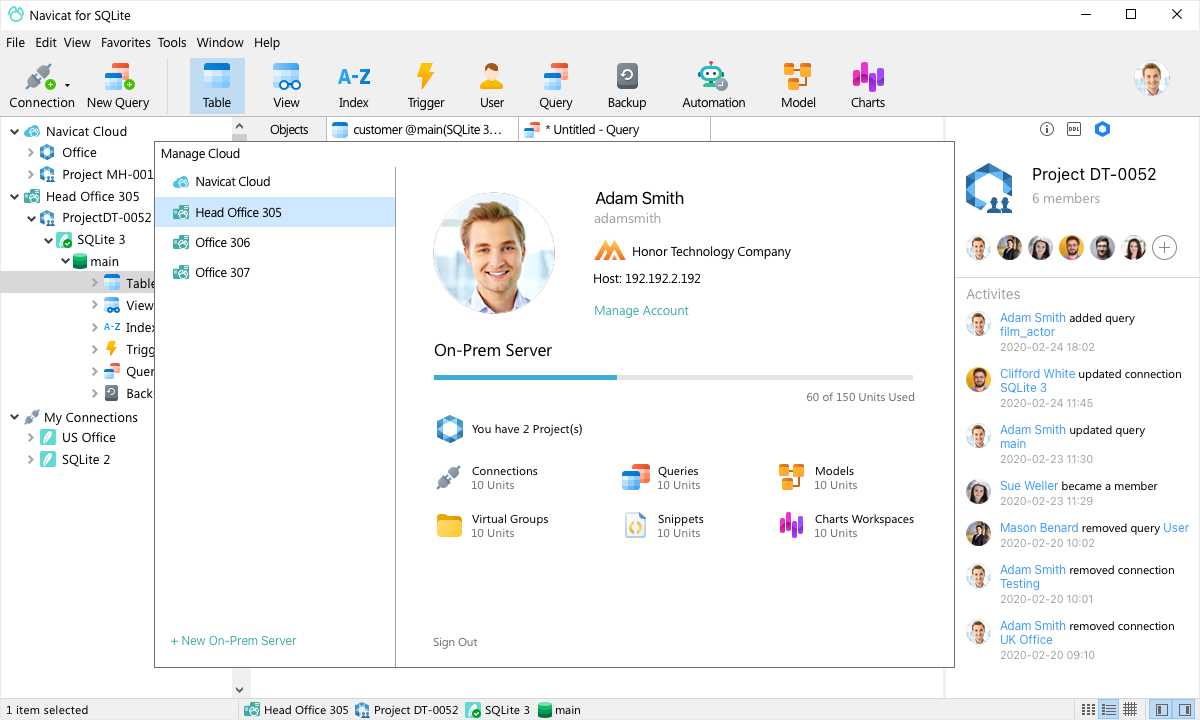
Task: Switch to the Objects tab
Action: coord(289,129)
